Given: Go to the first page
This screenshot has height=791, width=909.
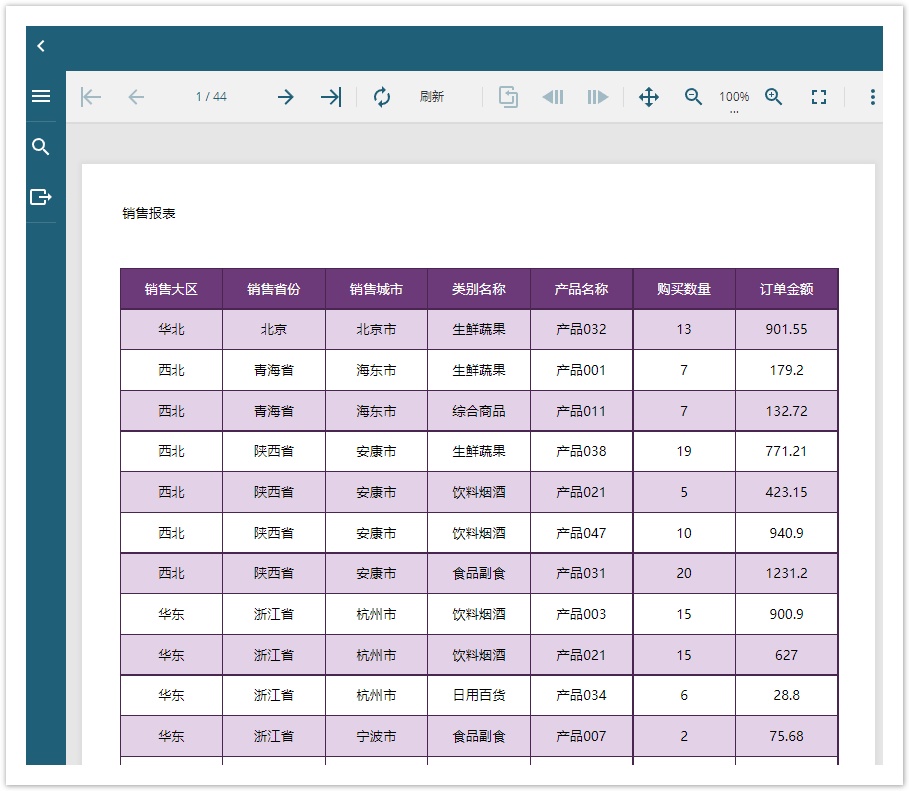Looking at the screenshot, I should [x=91, y=97].
